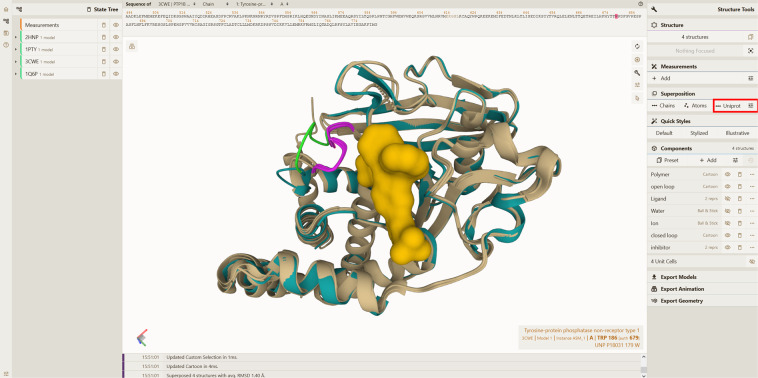This screenshot has height=378, width=758.
Task: Toggle visibility of 4 Unit Cells
Action: (x=751, y=262)
